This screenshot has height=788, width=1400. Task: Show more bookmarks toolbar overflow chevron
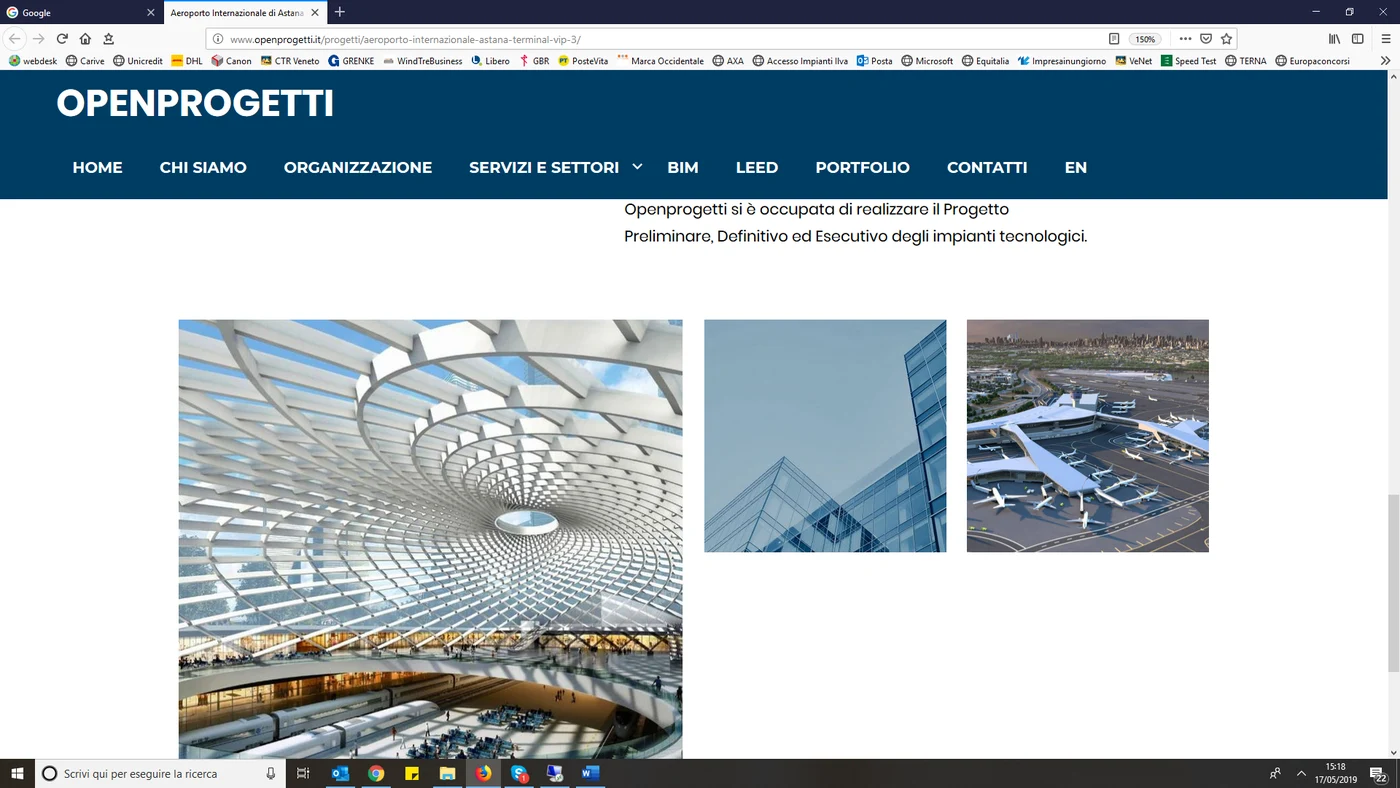coord(1385,61)
